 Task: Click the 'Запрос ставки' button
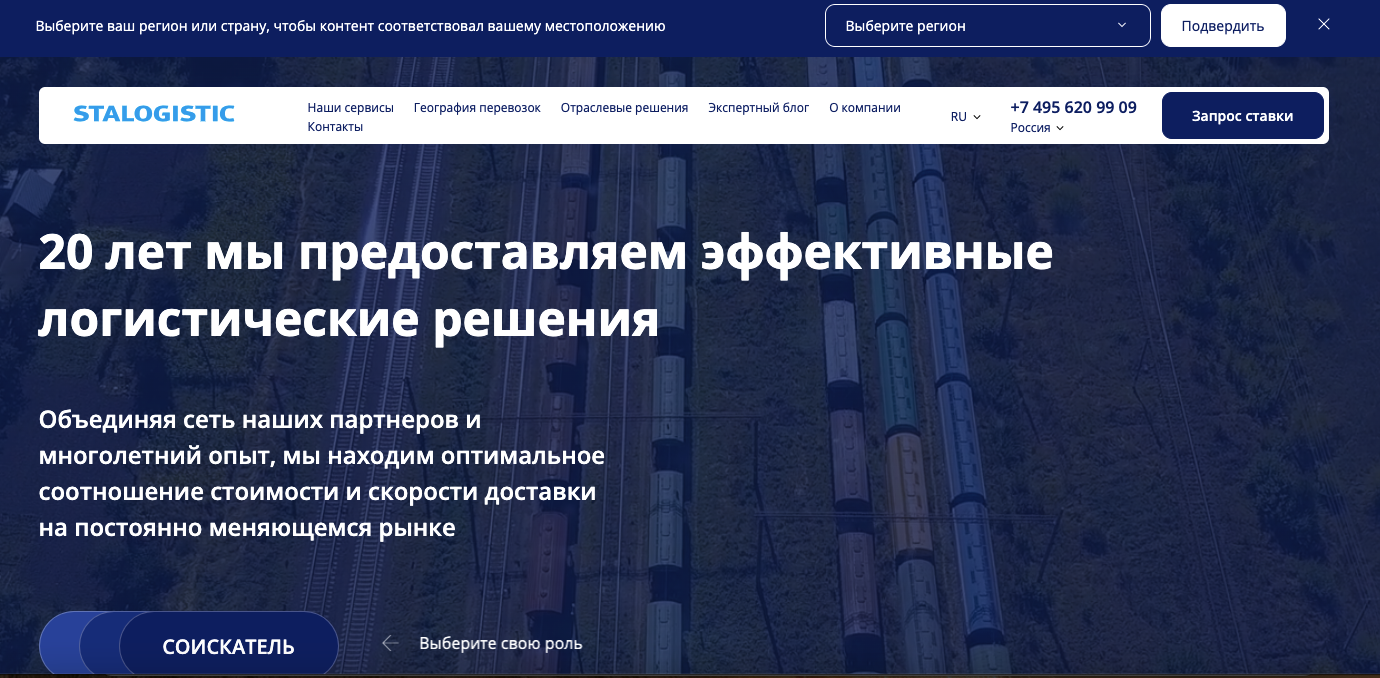1243,116
